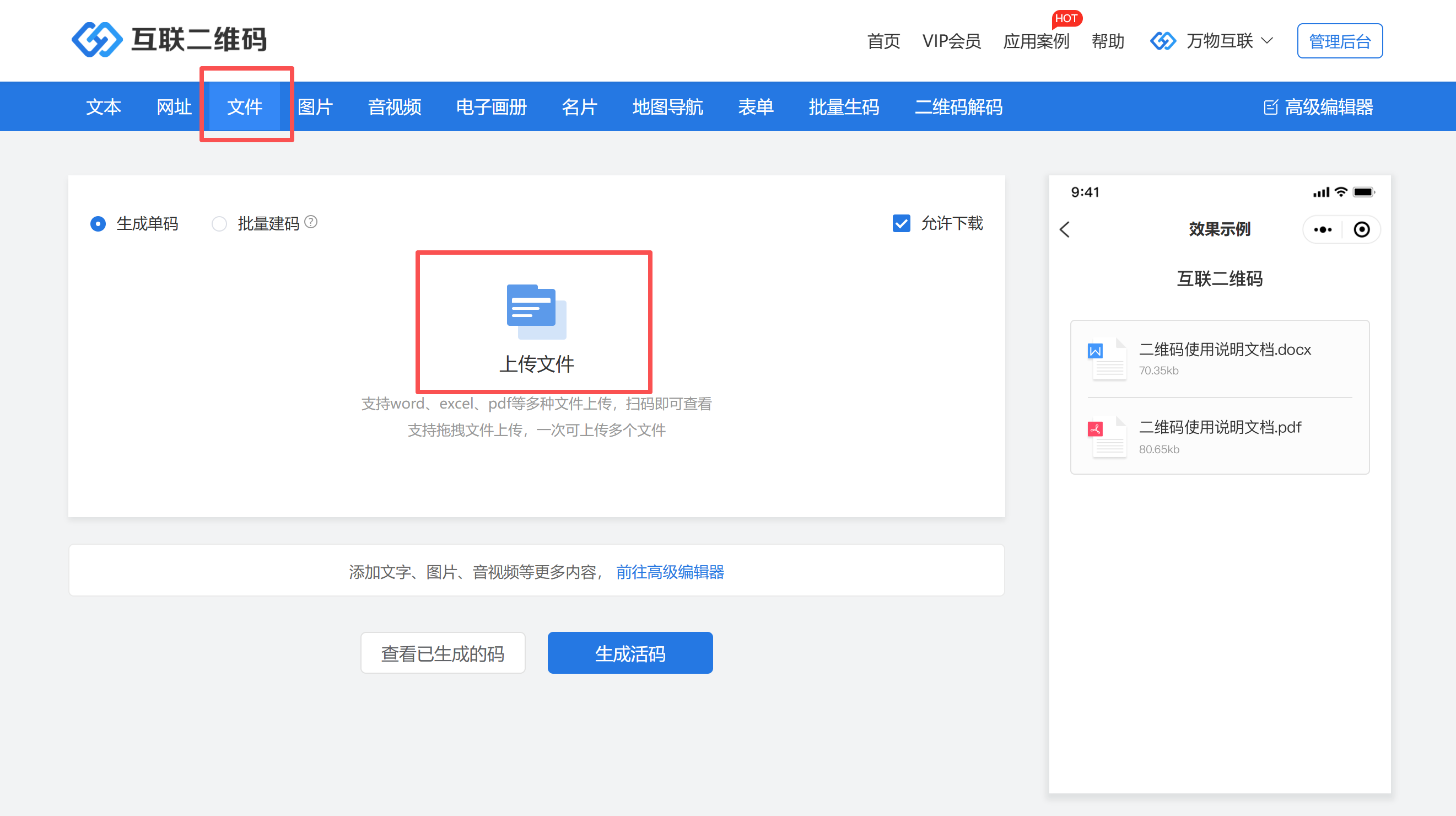Click the upload file folder icon
Screen dimensions: 1456x816
(x=536, y=312)
